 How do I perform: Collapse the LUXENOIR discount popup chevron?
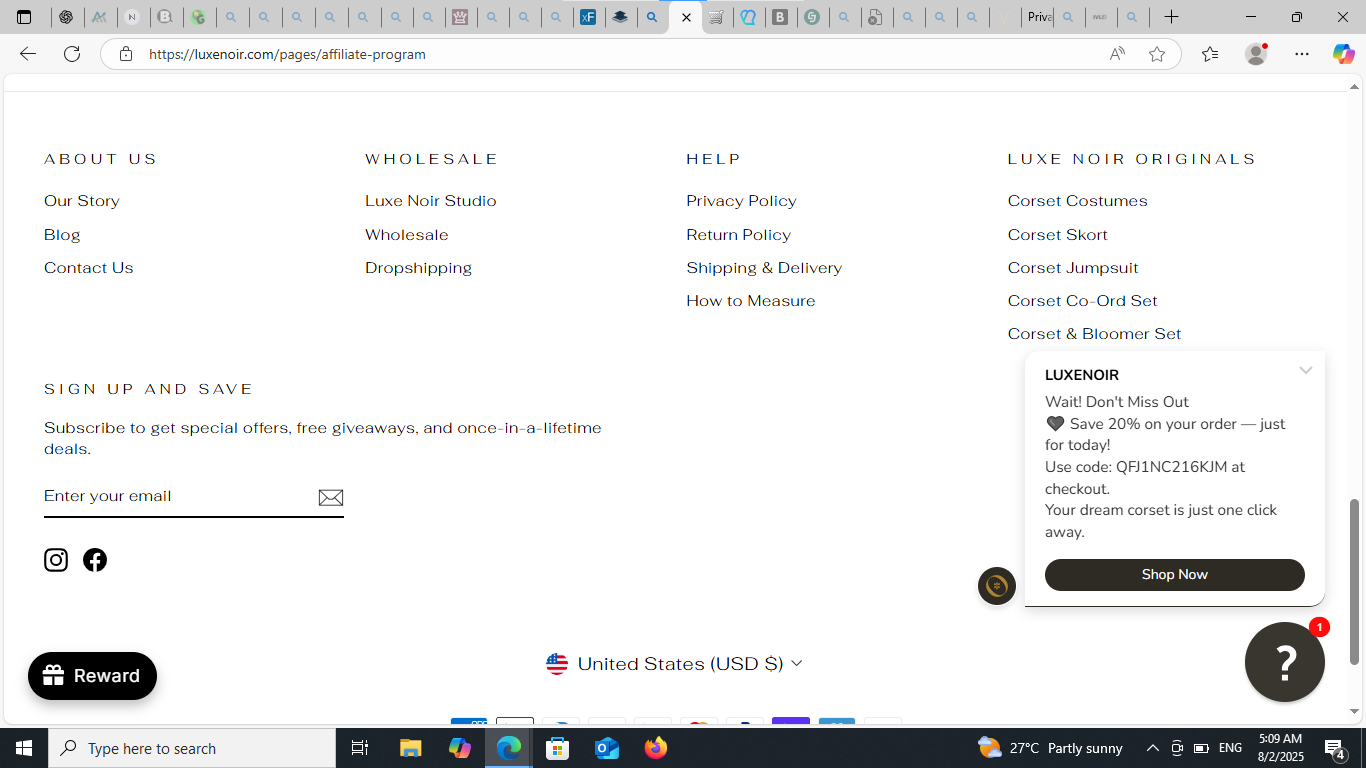coord(1306,371)
